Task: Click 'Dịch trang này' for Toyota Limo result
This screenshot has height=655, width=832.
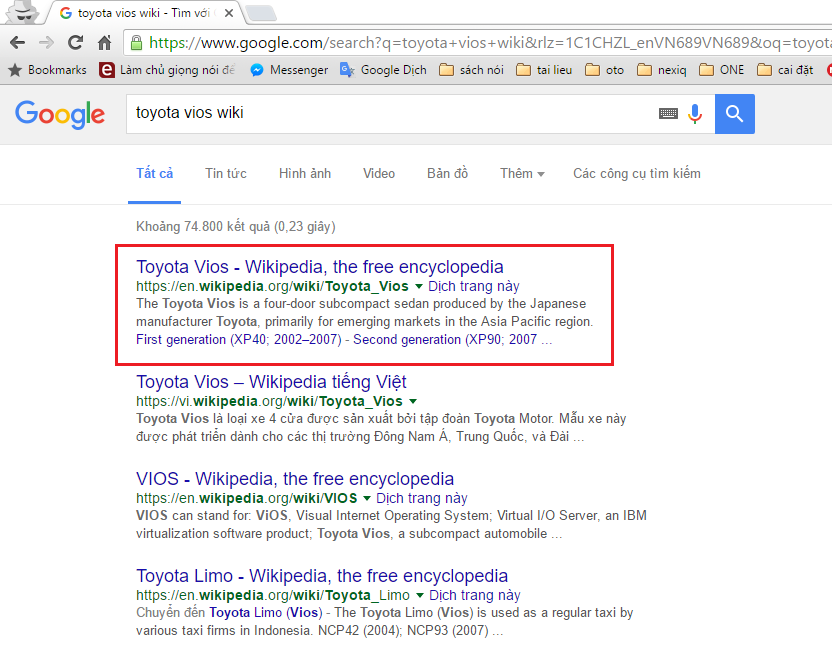Action: [475, 596]
